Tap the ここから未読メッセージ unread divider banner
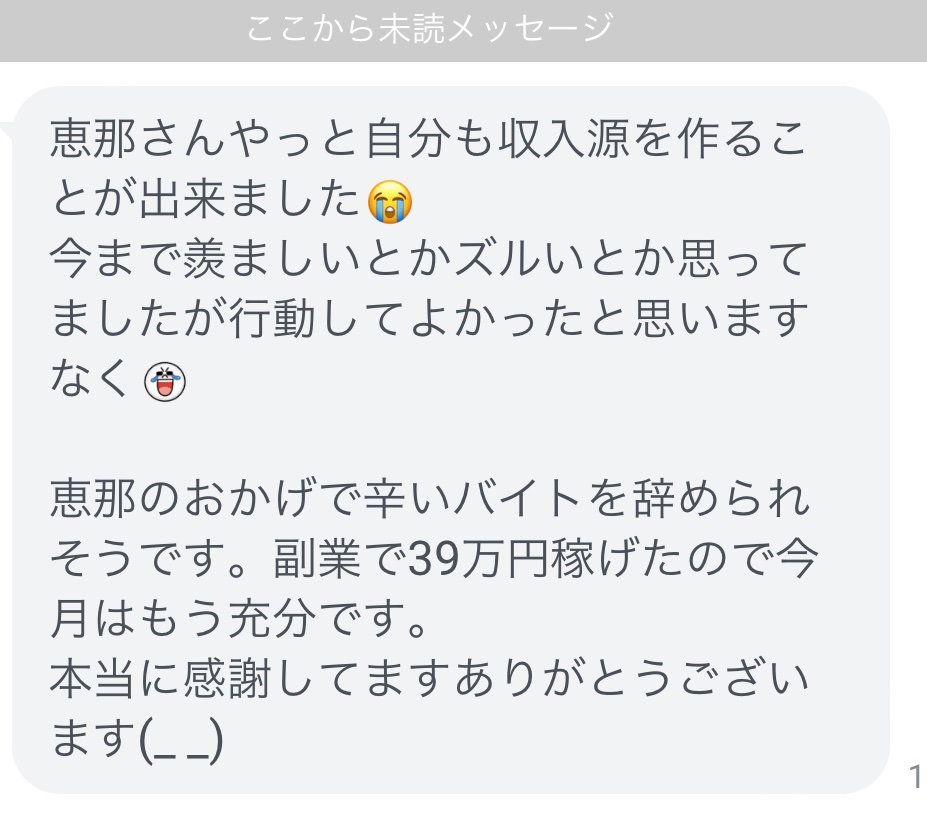 [x=464, y=30]
